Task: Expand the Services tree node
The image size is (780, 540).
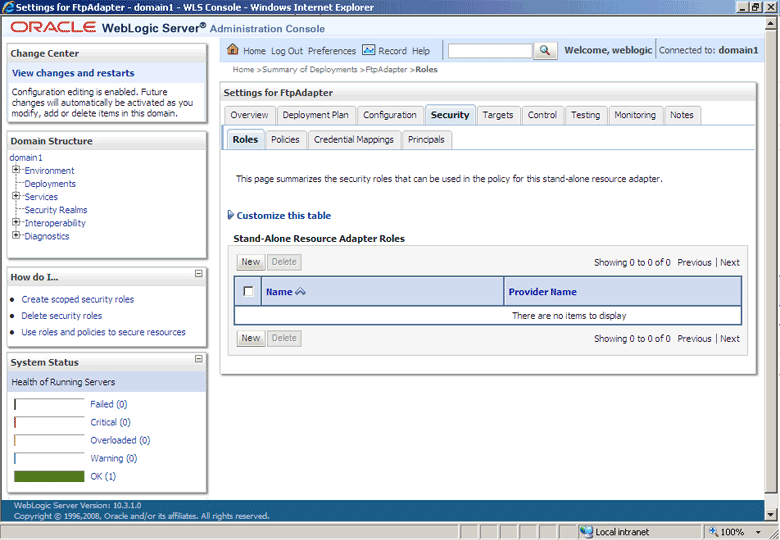Action: (x=16, y=196)
